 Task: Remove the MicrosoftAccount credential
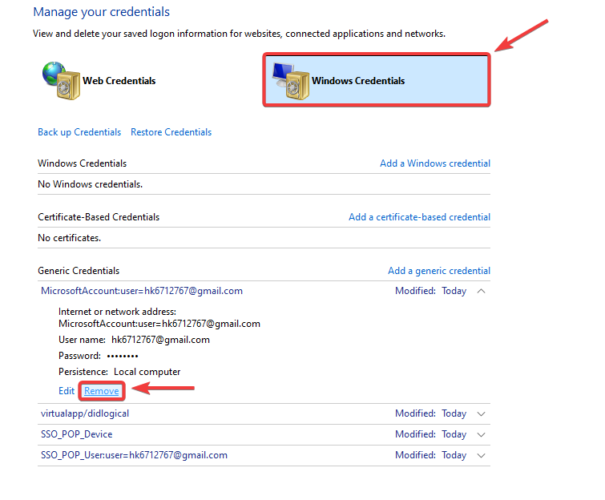click(x=101, y=390)
